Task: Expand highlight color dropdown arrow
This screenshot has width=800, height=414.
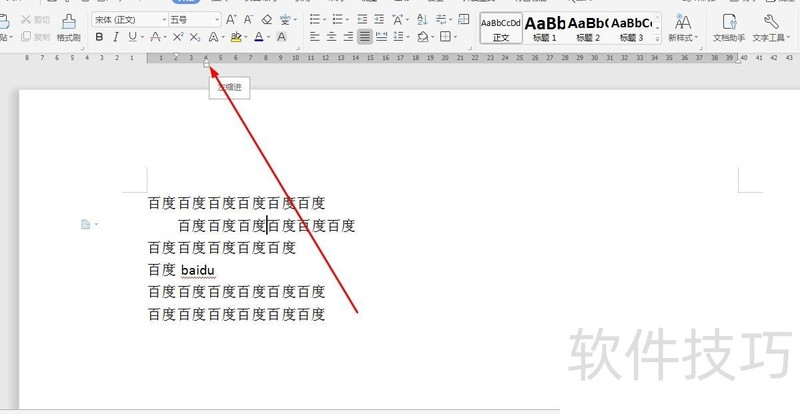Action: (x=246, y=37)
